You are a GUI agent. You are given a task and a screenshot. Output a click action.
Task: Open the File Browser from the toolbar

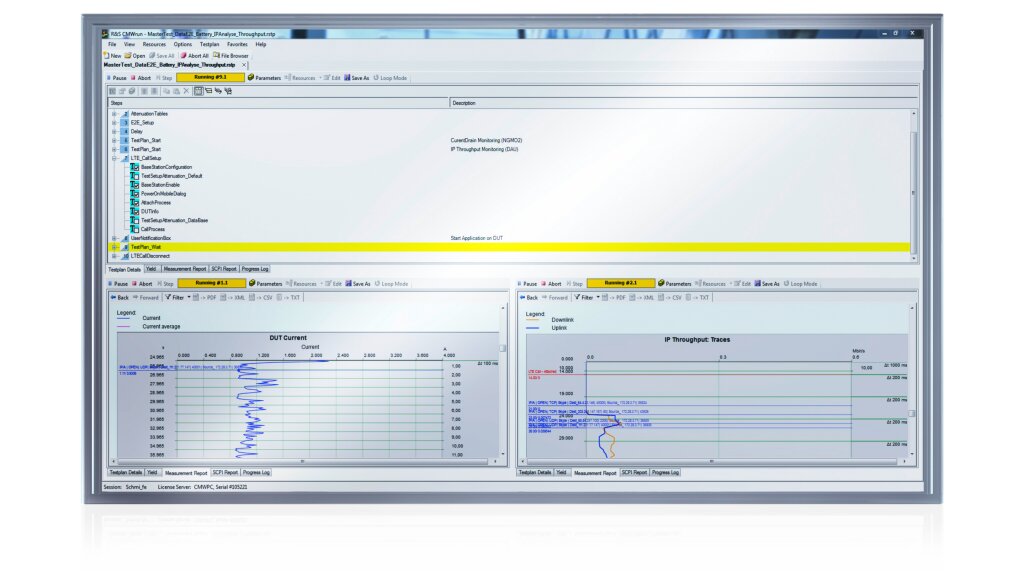pyautogui.click(x=231, y=56)
